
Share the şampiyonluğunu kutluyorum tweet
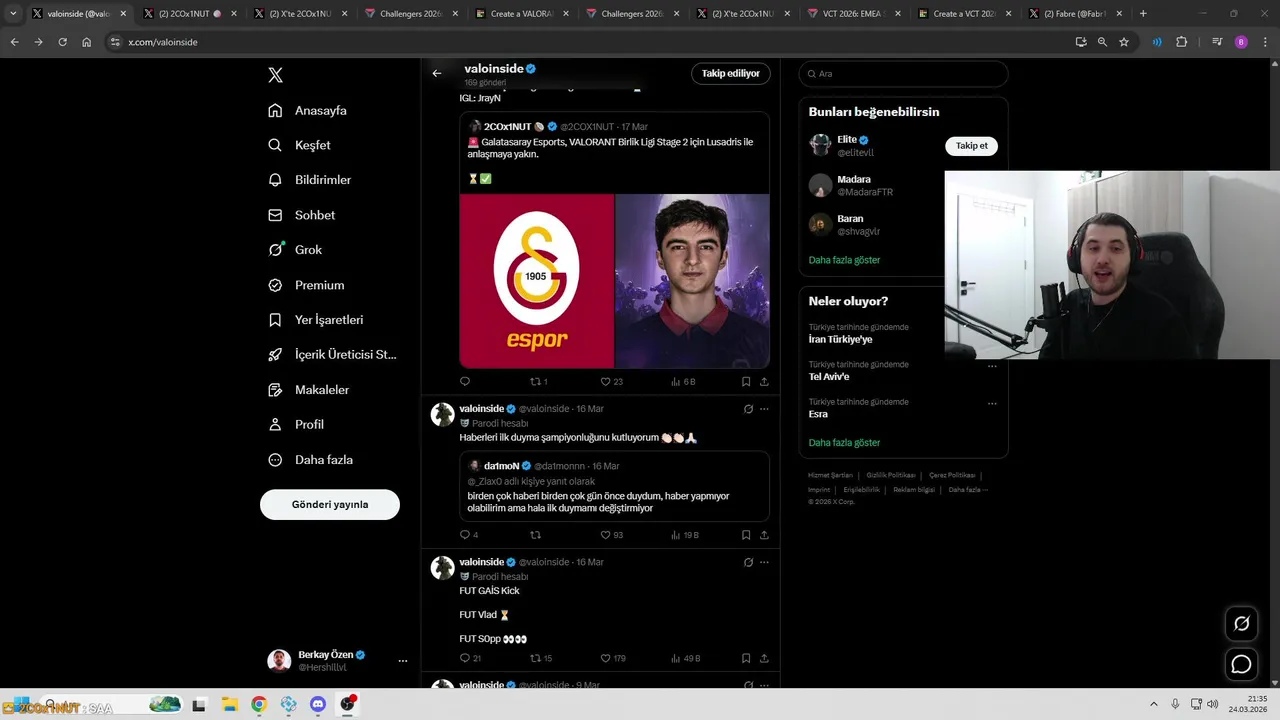(x=764, y=535)
